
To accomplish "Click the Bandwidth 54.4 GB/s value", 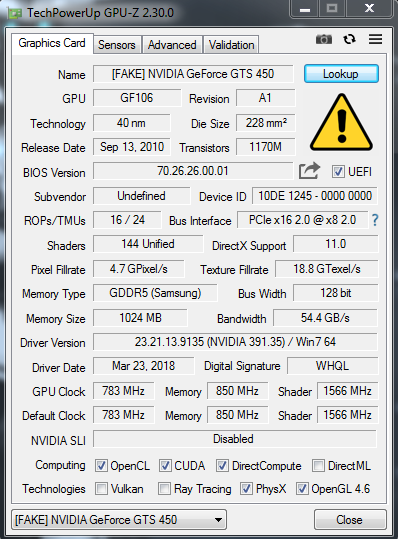I will click(x=325, y=318).
